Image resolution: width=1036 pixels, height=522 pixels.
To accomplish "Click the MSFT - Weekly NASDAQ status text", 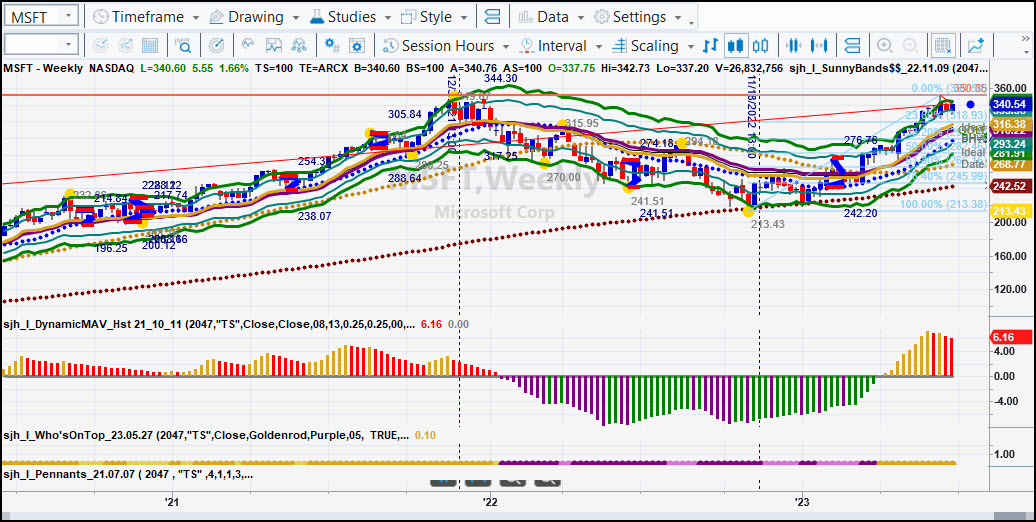I will 69,68.
